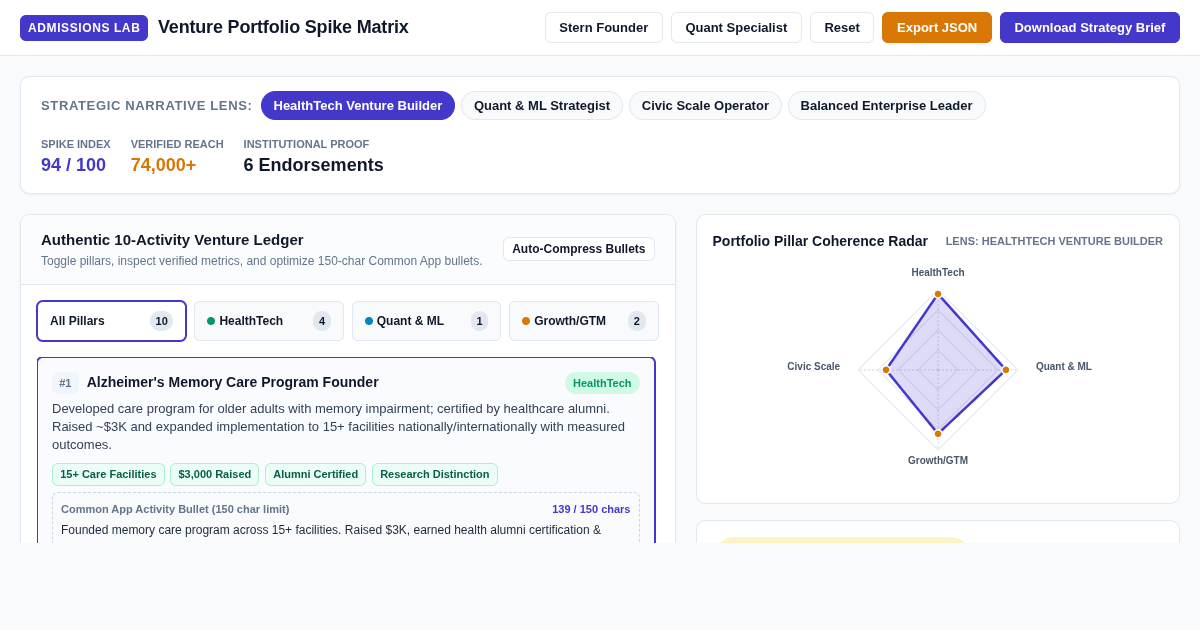
Task: Click the $3,000 Raised metric chip
Action: [215, 474]
